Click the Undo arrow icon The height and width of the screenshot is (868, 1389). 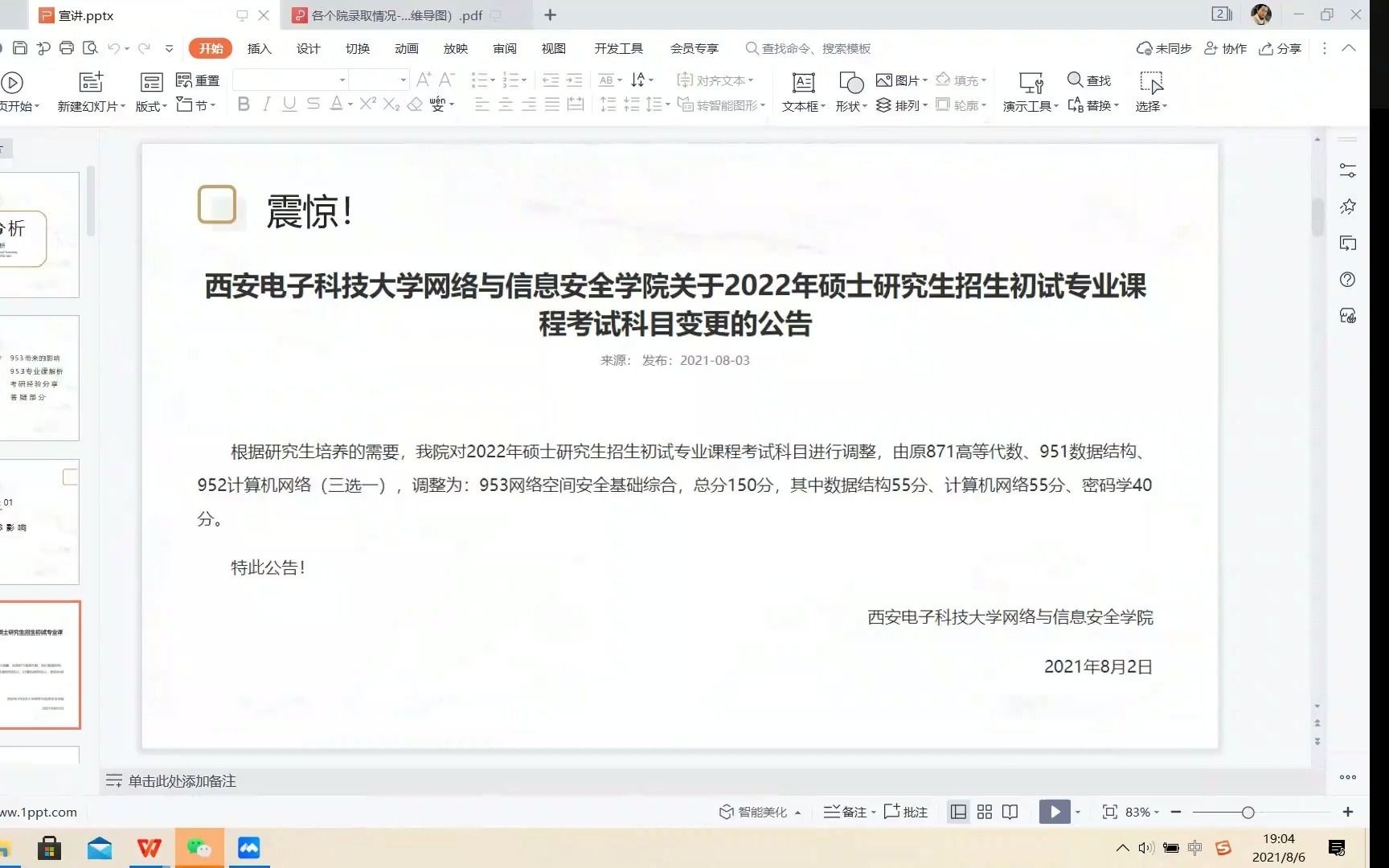114,48
